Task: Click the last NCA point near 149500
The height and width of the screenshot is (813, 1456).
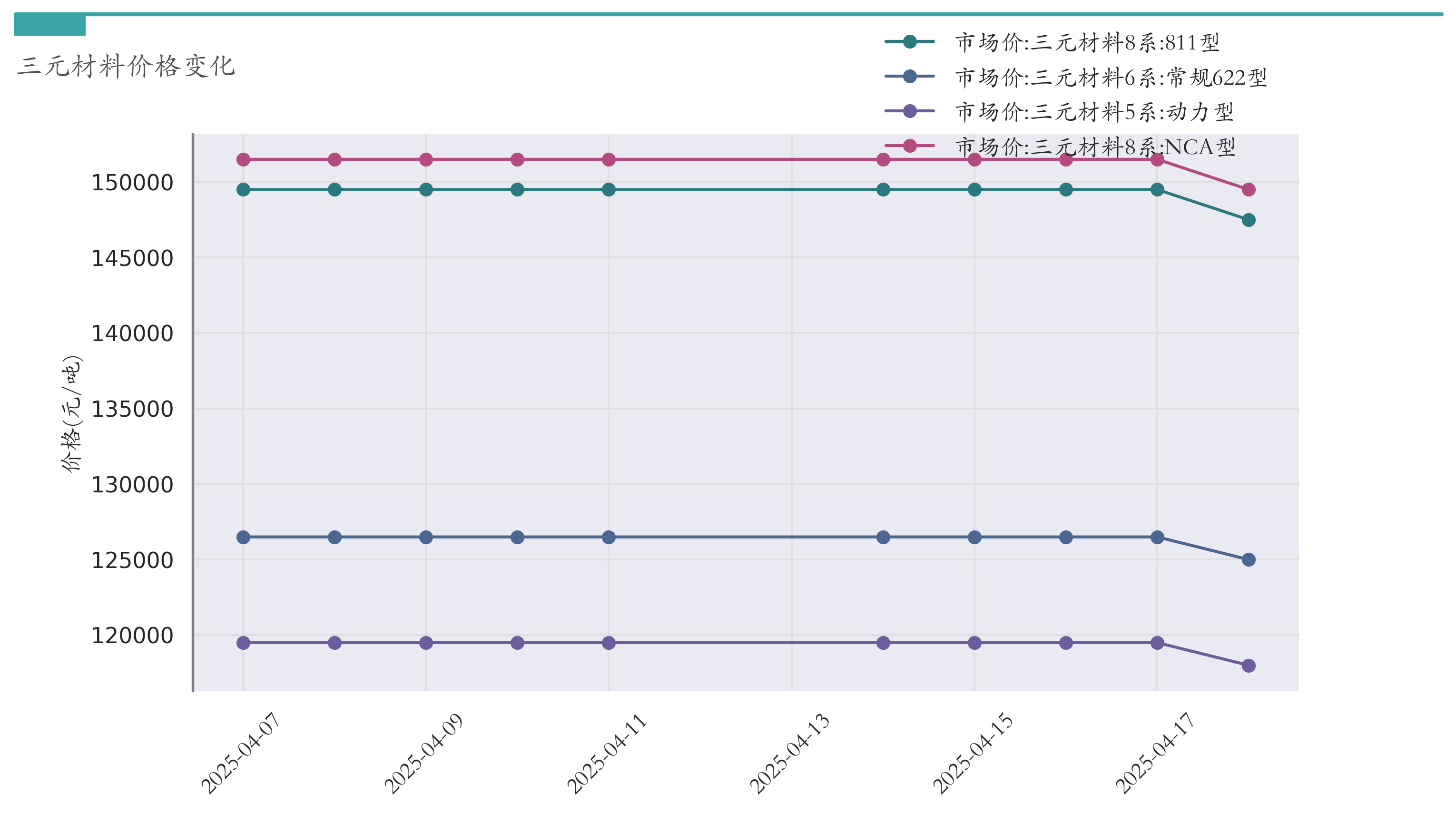Action: click(x=1249, y=189)
